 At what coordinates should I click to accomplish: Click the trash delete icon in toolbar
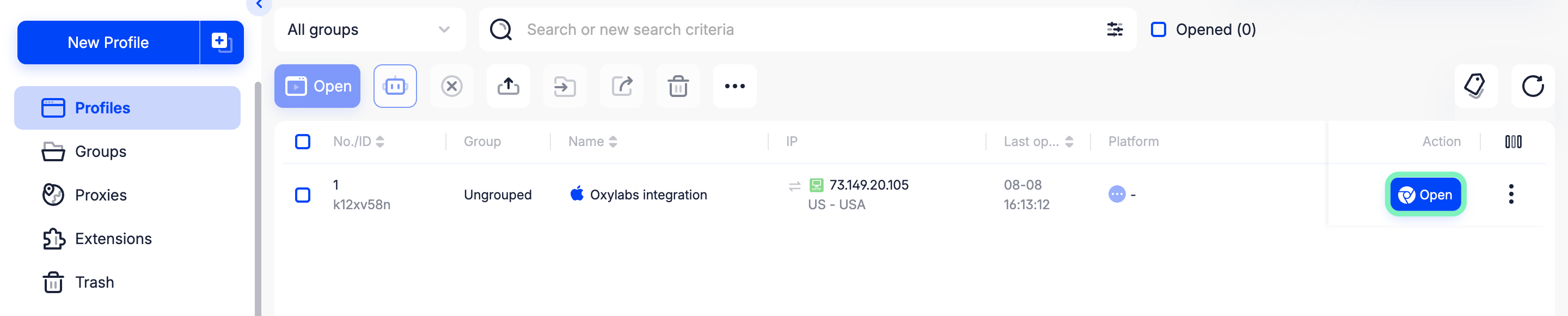[677, 87]
